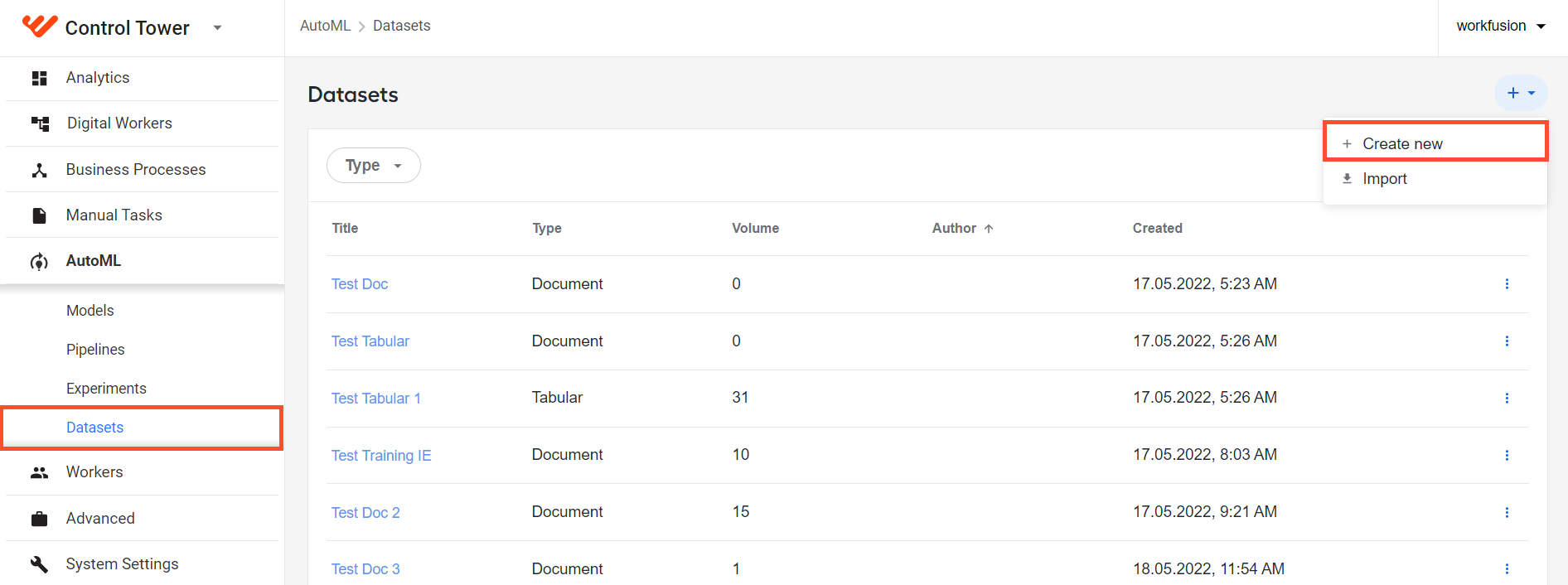This screenshot has width=1568, height=585.
Task: Open more options for Test Tabular 1
Action: coord(1507,399)
